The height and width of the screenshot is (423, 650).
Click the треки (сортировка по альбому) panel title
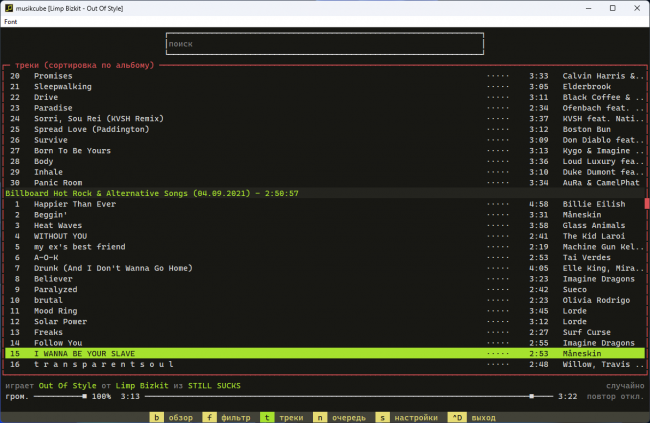(x=85, y=65)
